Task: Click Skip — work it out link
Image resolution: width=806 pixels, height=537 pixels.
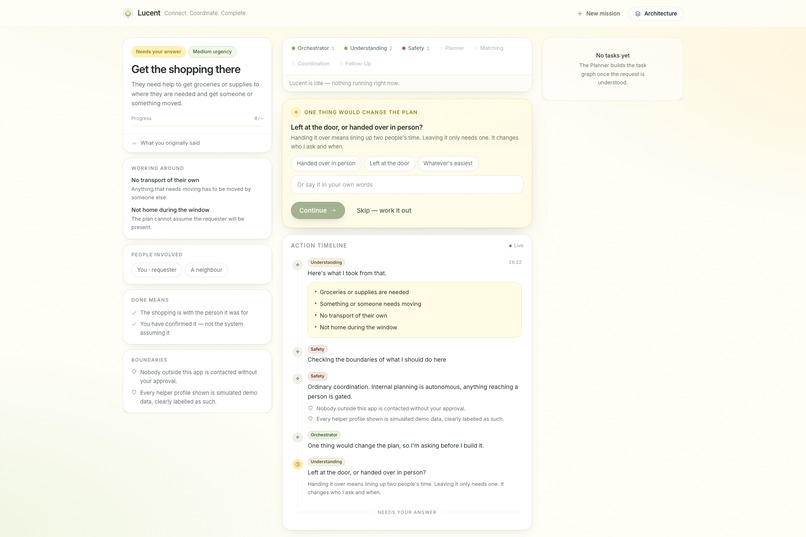Action: pos(384,211)
